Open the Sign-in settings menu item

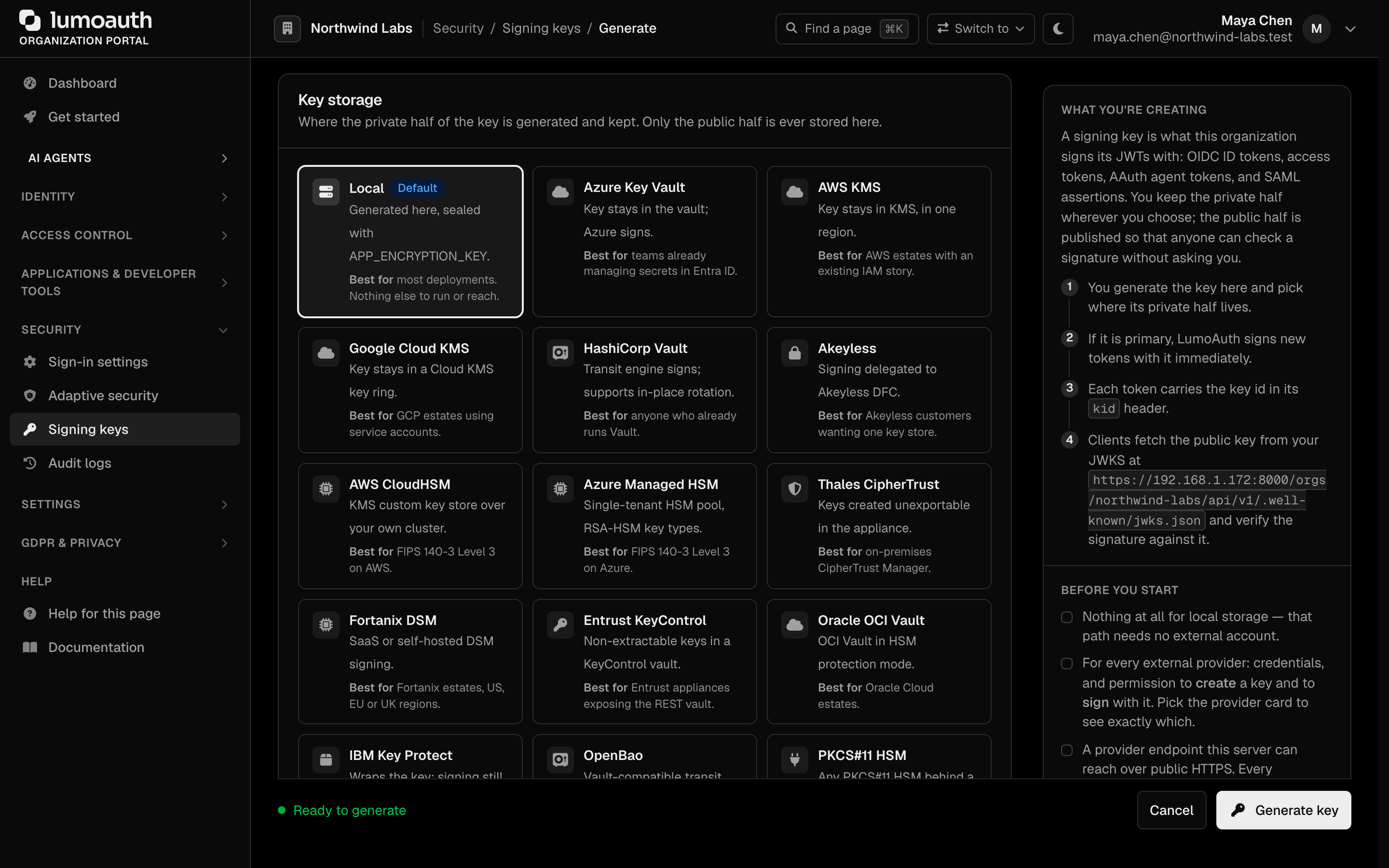coord(125,362)
